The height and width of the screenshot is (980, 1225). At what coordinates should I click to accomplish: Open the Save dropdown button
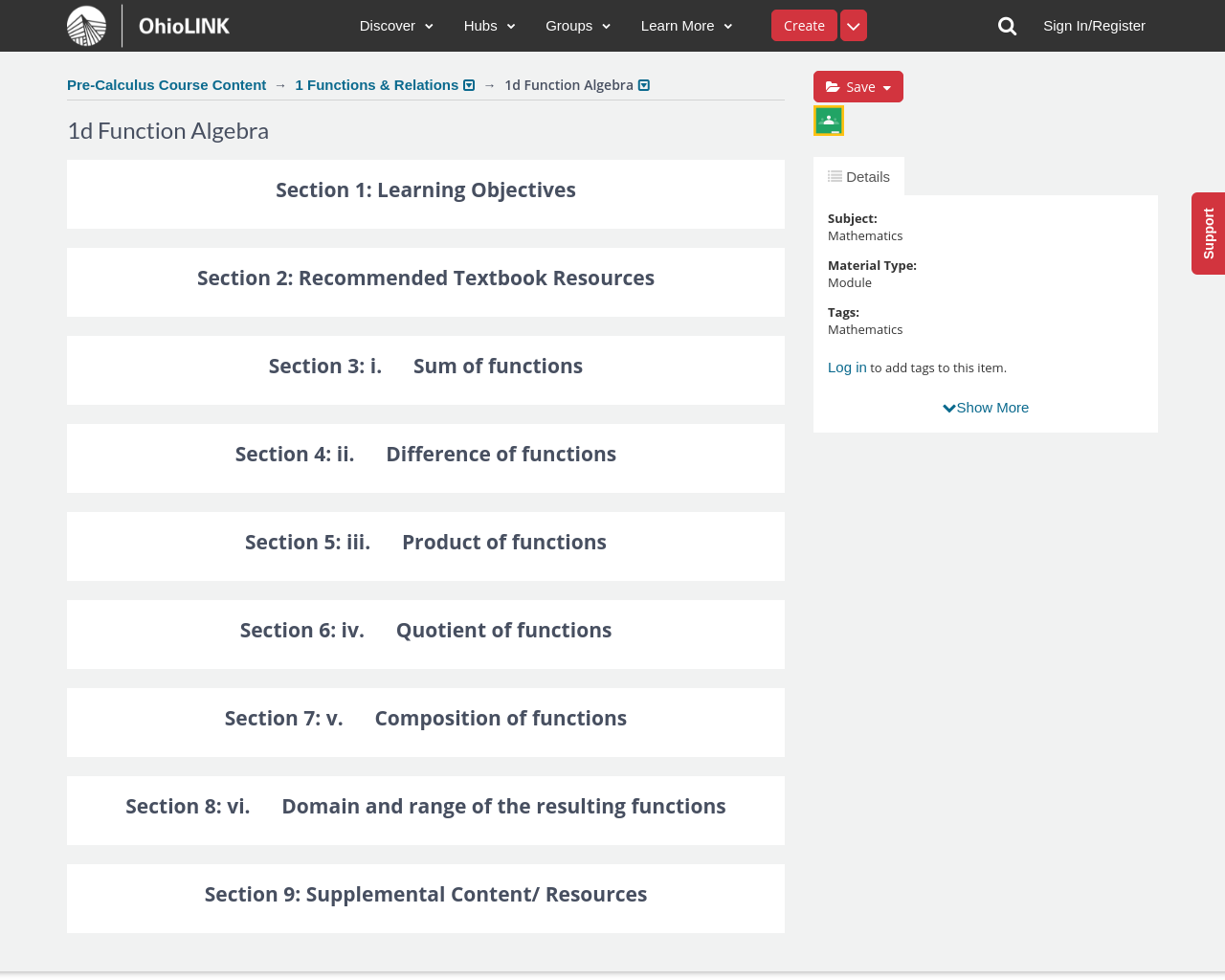point(858,87)
